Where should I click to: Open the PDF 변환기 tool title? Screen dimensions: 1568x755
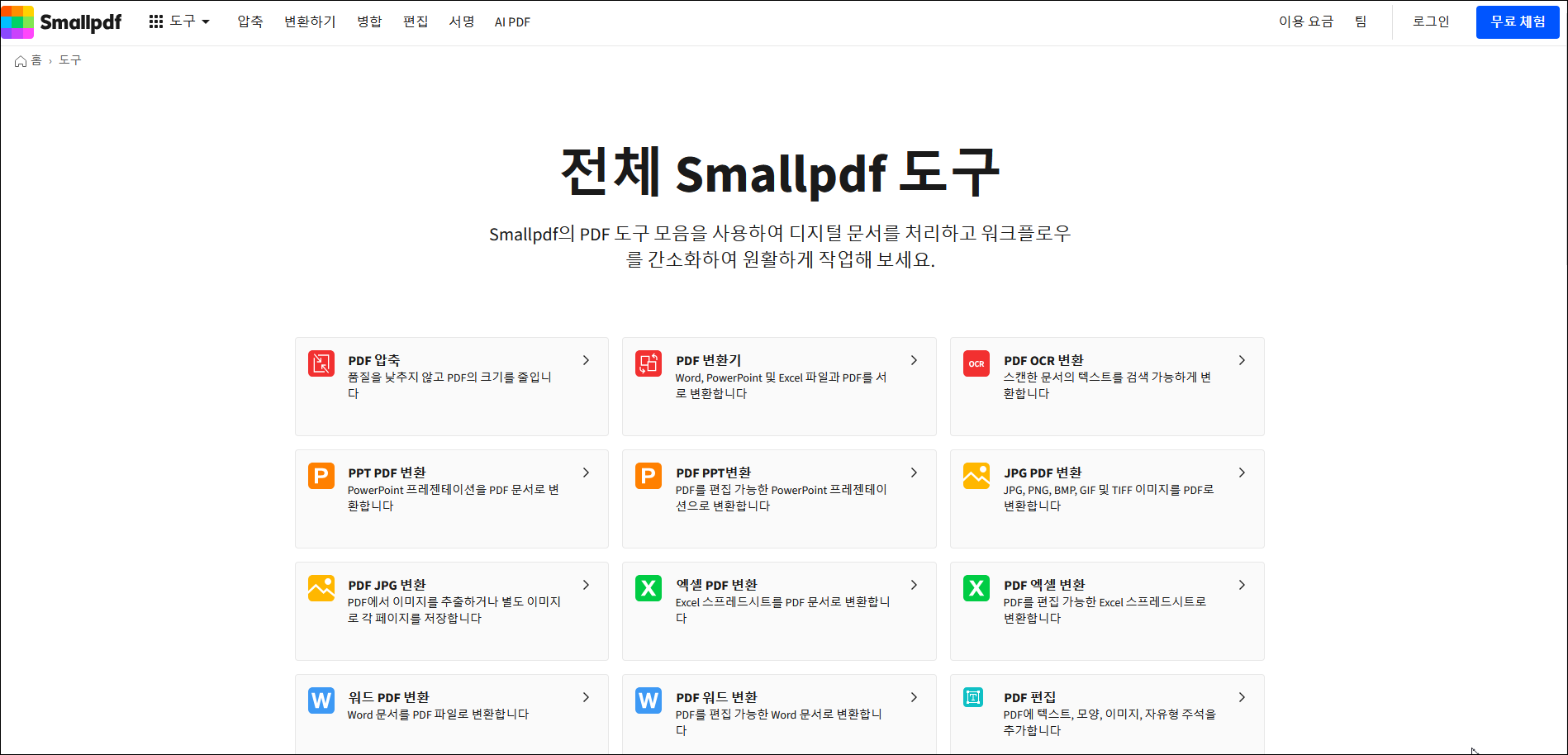click(x=709, y=360)
